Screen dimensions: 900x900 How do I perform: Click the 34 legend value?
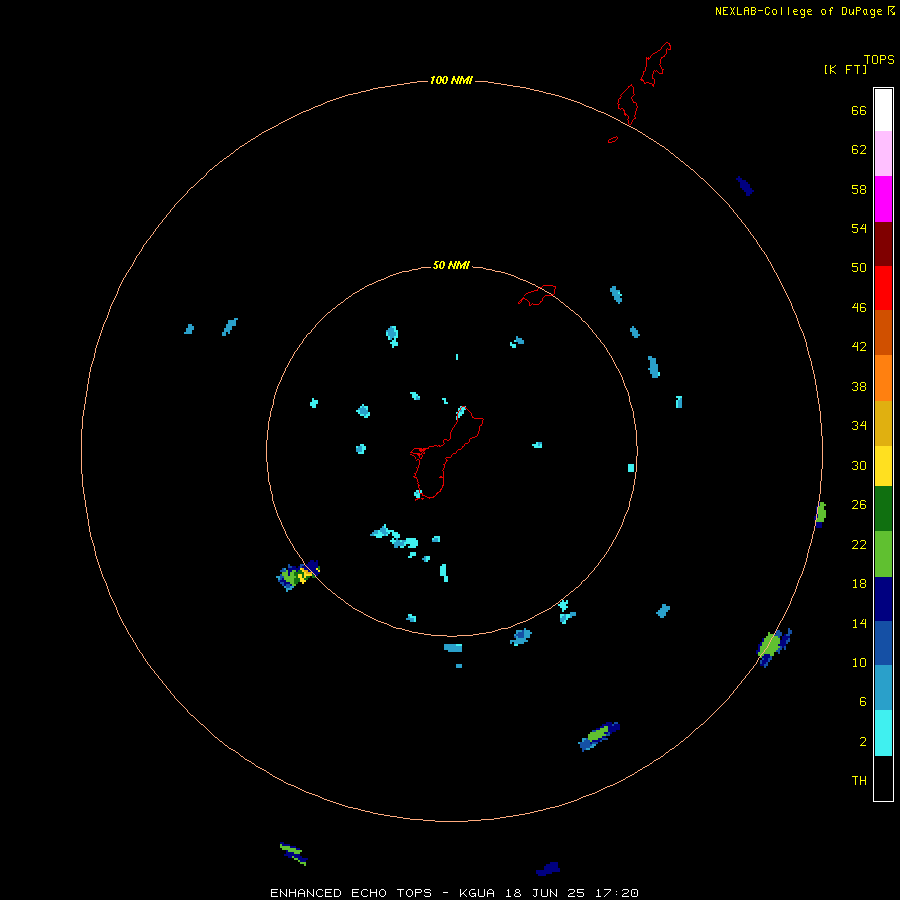click(859, 426)
